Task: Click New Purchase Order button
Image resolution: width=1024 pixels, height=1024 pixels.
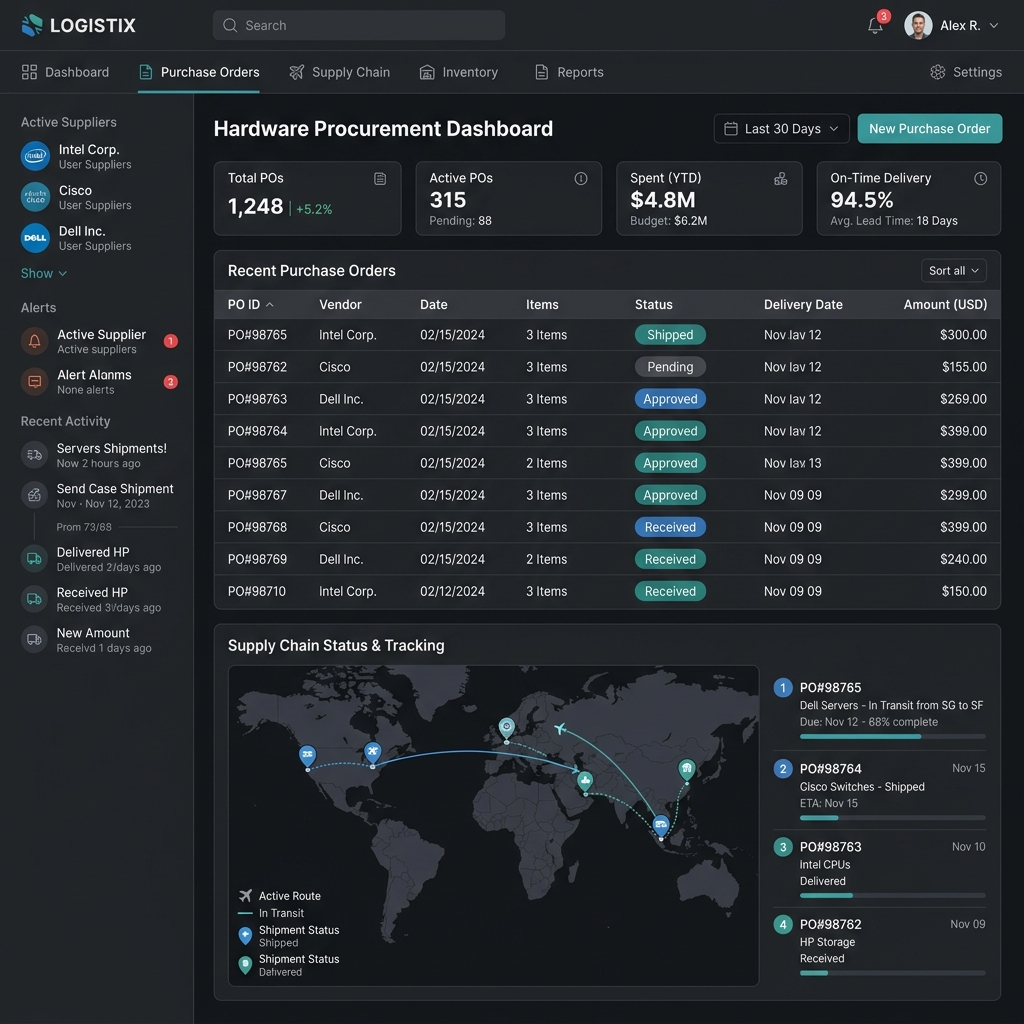Action: coord(929,129)
